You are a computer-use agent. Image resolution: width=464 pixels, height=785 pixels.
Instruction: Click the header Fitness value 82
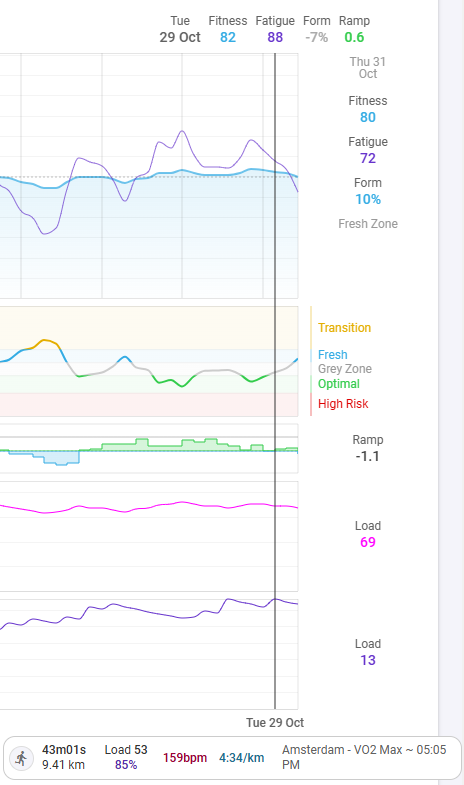228,37
